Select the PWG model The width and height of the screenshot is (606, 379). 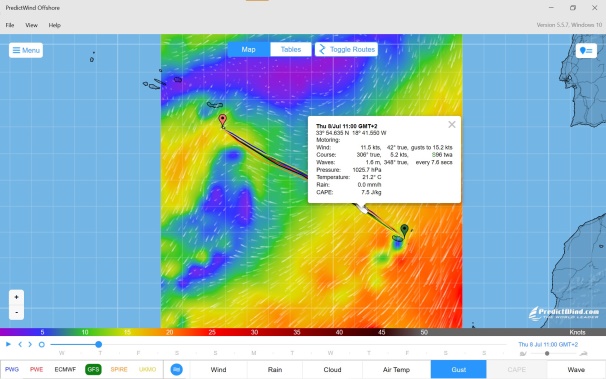12,370
